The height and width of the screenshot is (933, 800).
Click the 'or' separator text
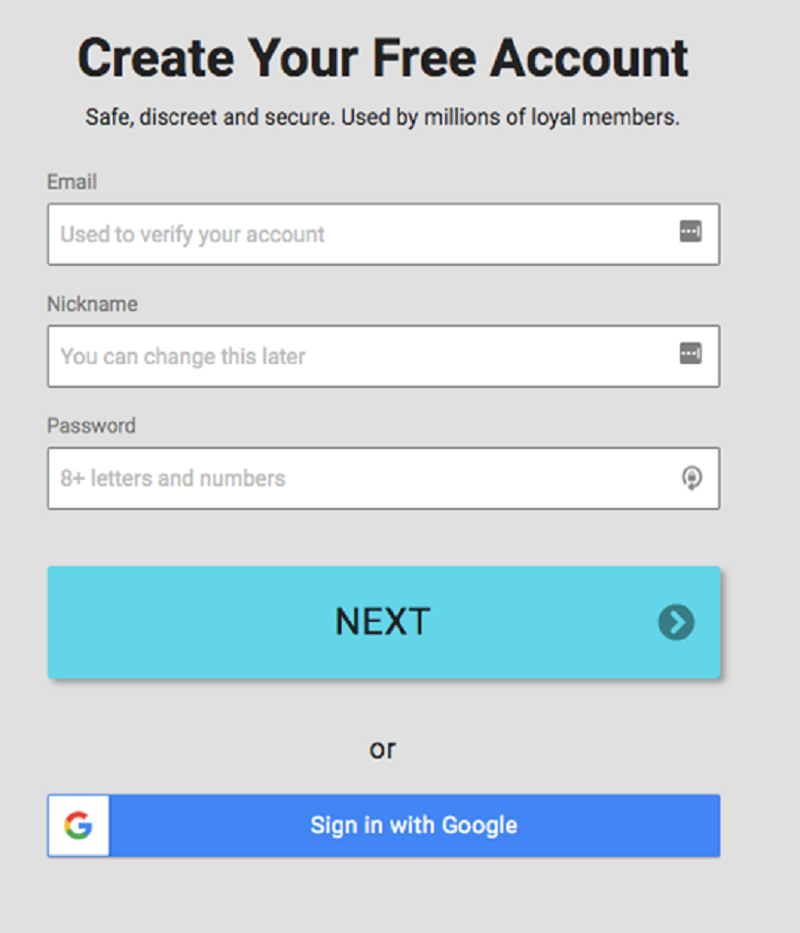click(x=382, y=749)
